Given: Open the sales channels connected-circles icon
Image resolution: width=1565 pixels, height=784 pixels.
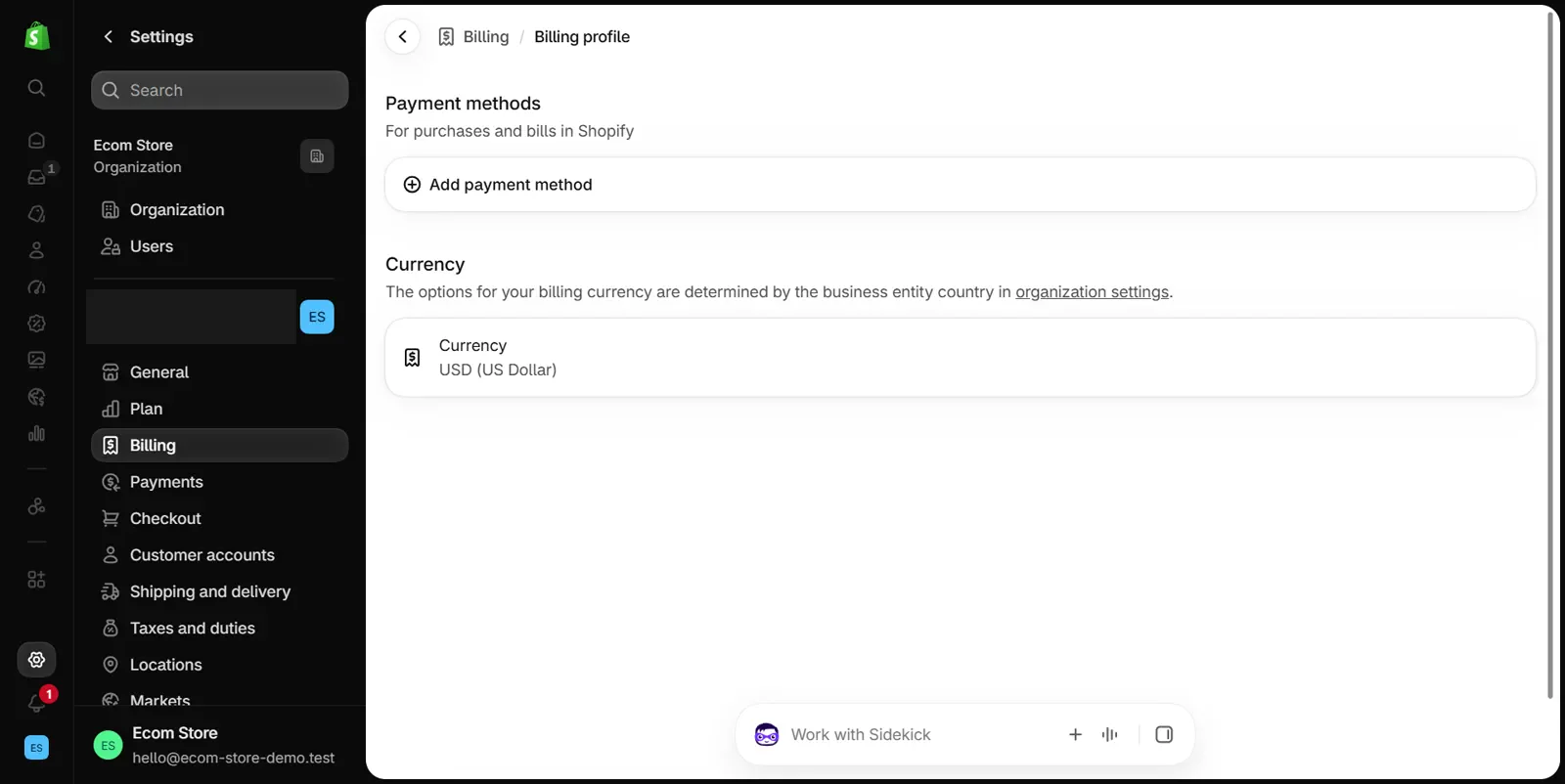Looking at the screenshot, I should [36, 506].
